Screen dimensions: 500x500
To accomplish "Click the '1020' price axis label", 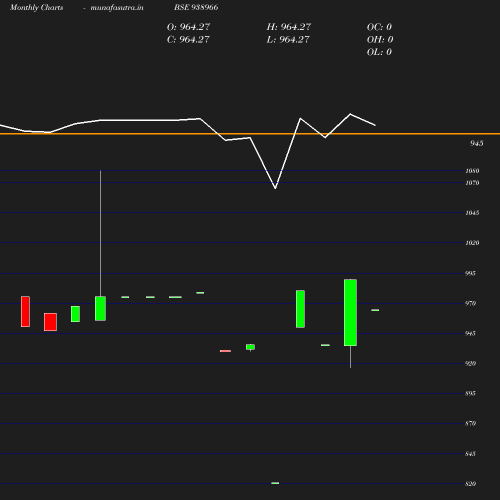I will (472, 243).
